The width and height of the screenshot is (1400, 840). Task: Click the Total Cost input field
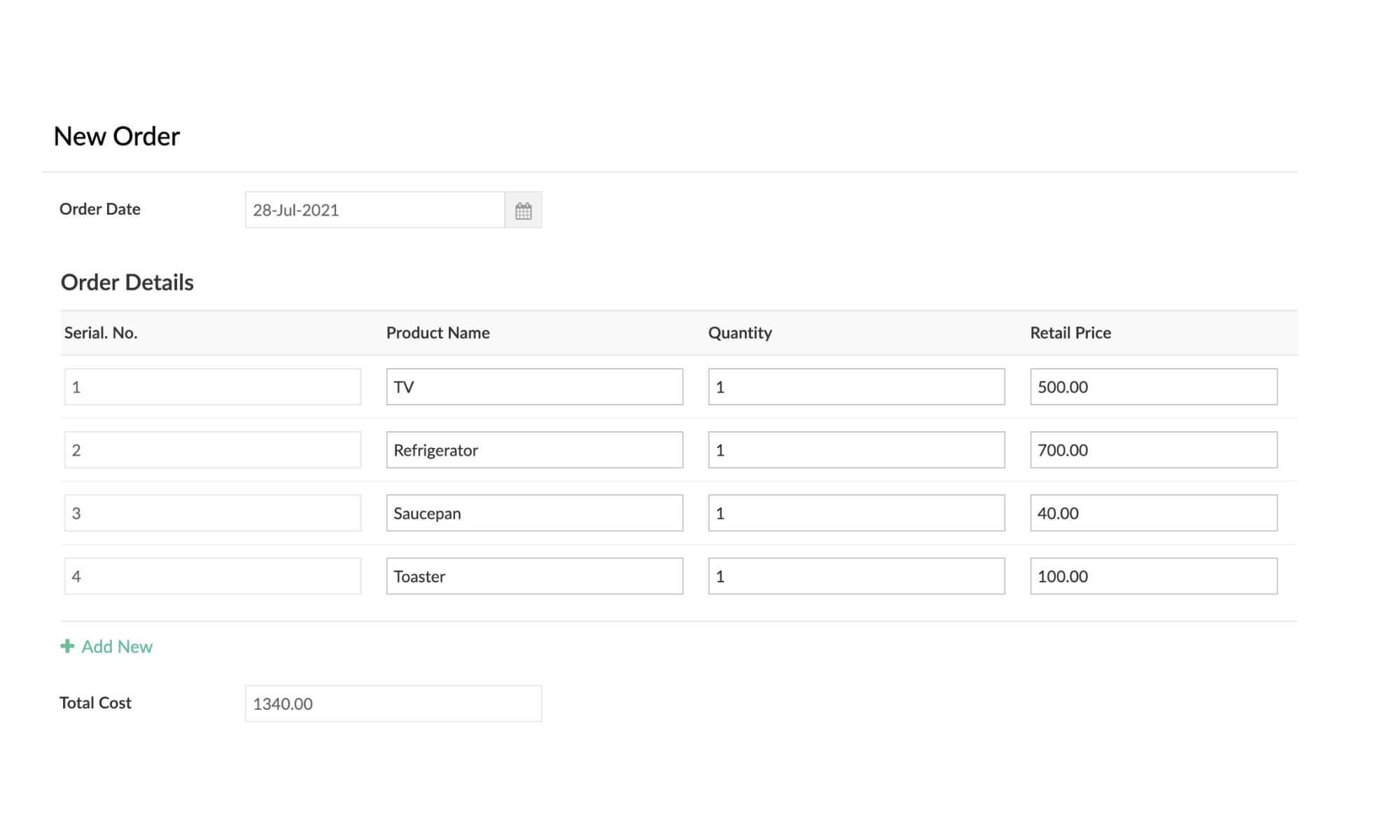pos(392,702)
